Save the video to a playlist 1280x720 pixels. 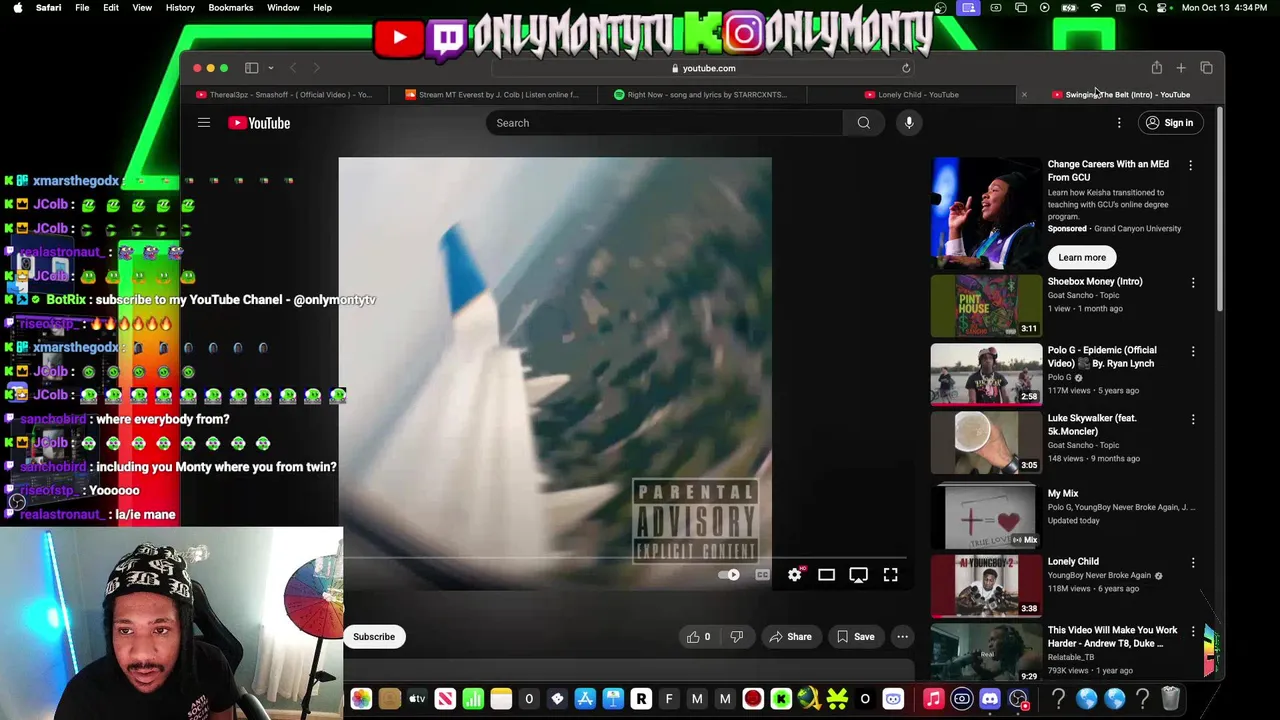pos(856,637)
